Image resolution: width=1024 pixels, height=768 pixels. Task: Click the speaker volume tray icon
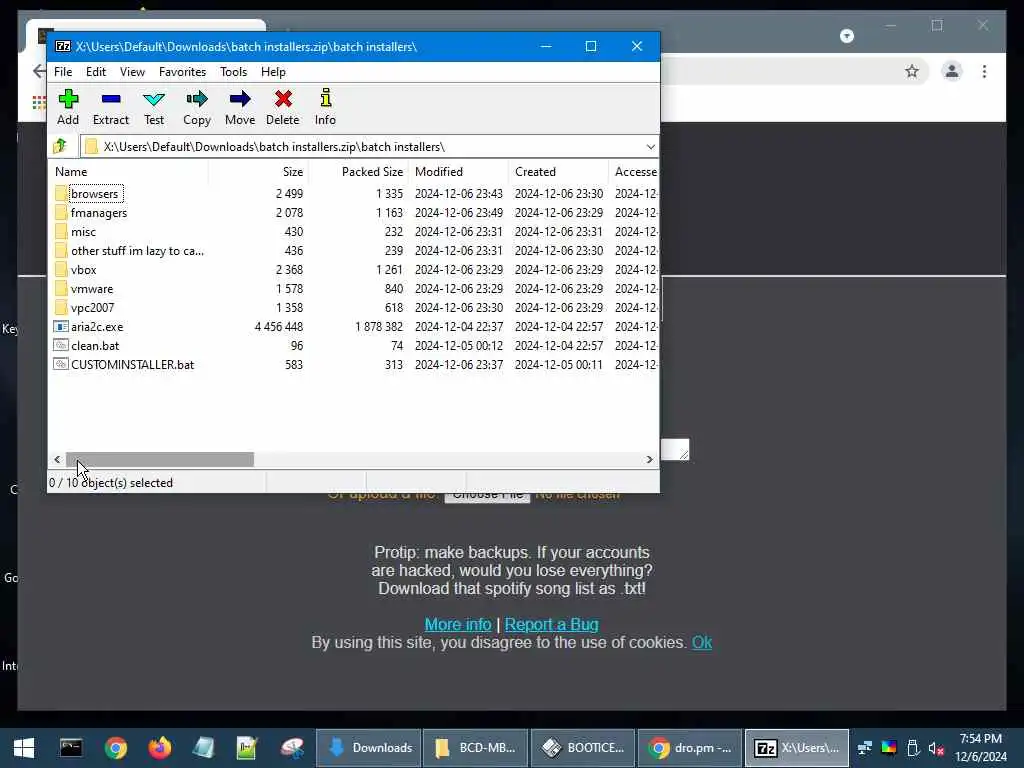coord(936,748)
